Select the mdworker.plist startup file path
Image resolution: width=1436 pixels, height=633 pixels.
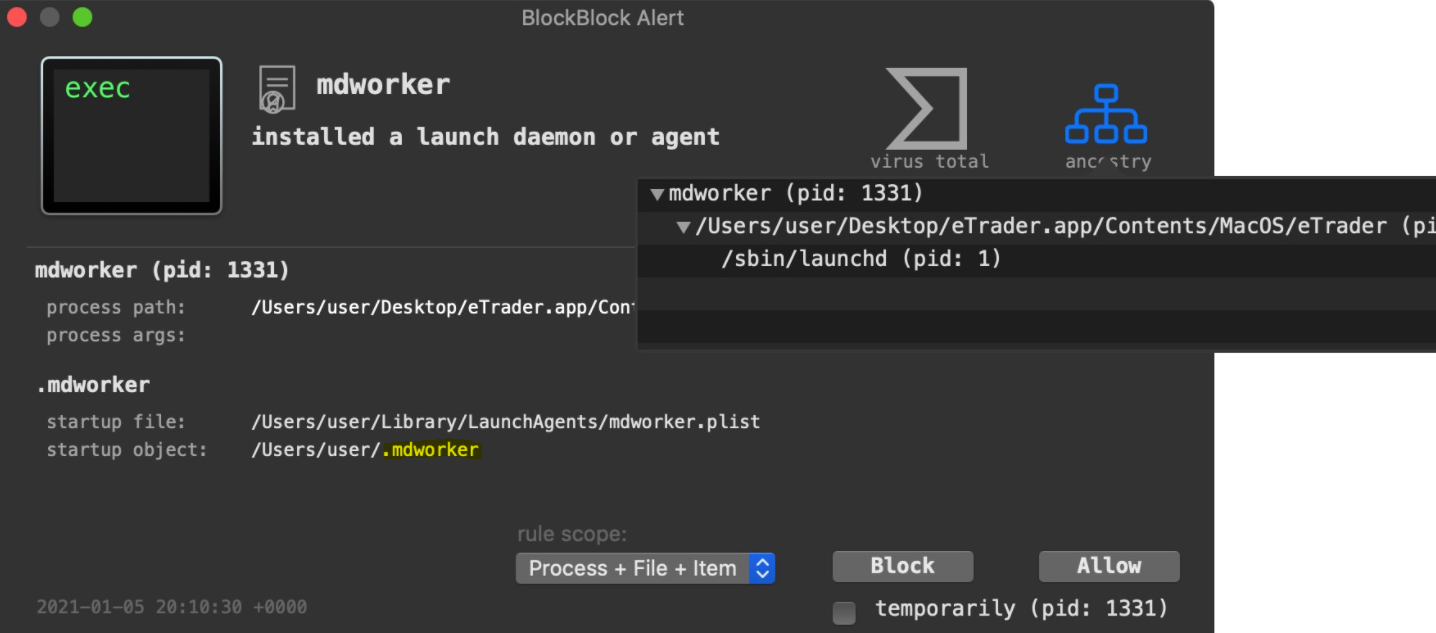click(x=505, y=421)
